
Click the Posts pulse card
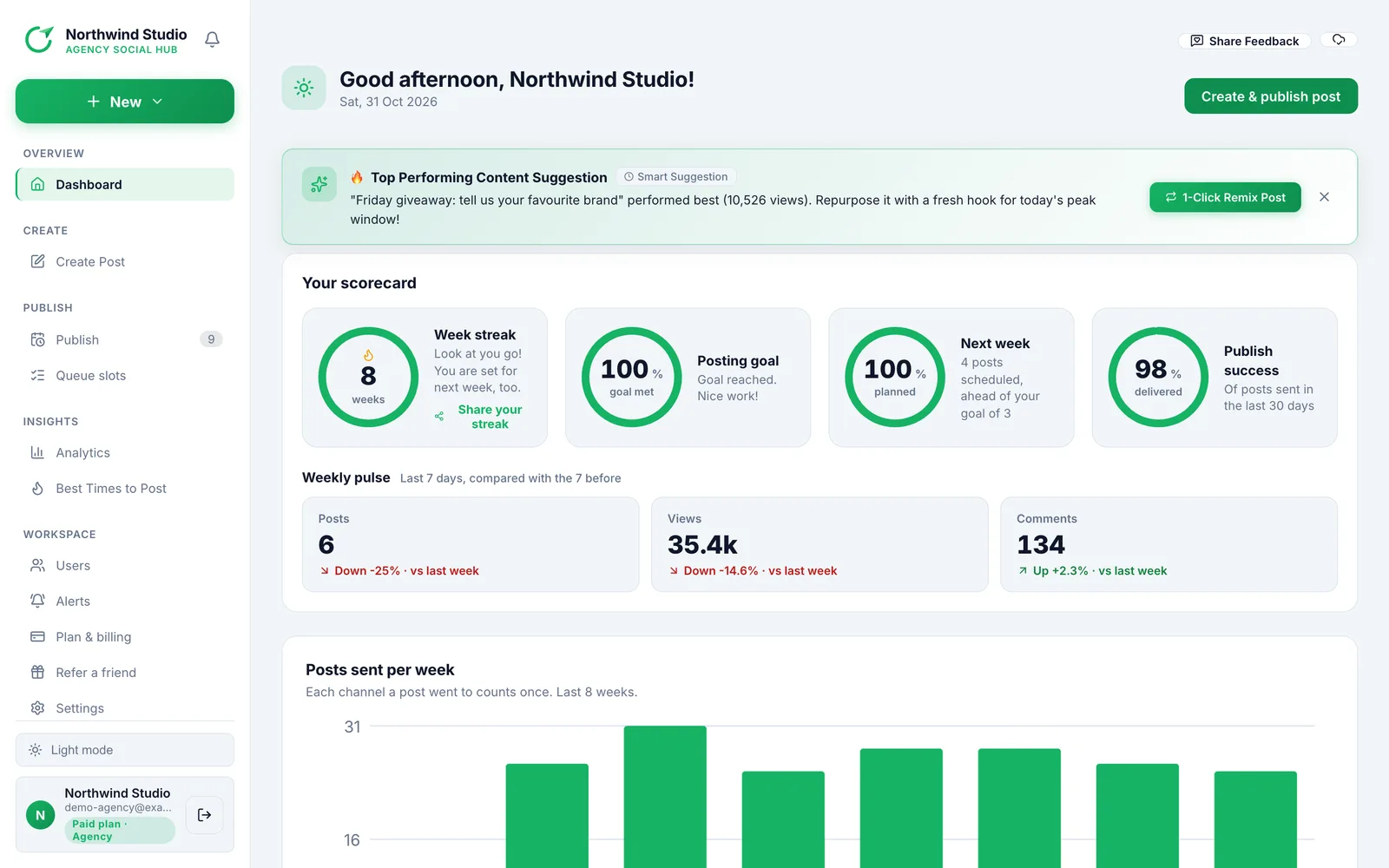point(471,544)
